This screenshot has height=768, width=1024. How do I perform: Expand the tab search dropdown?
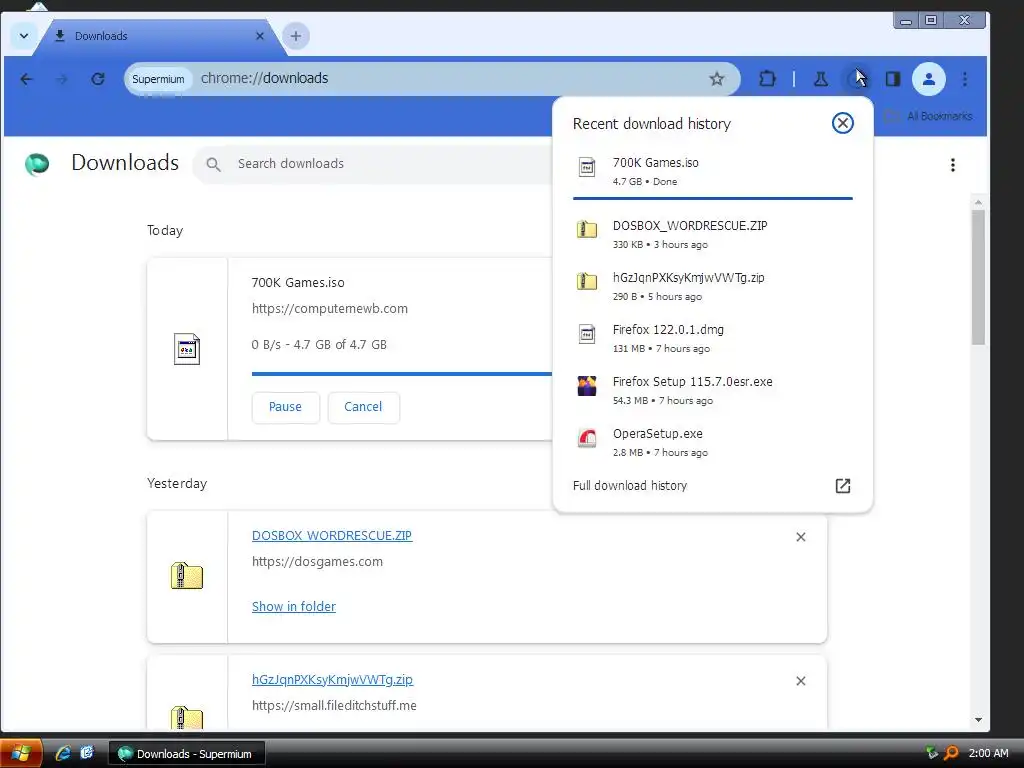coord(24,36)
